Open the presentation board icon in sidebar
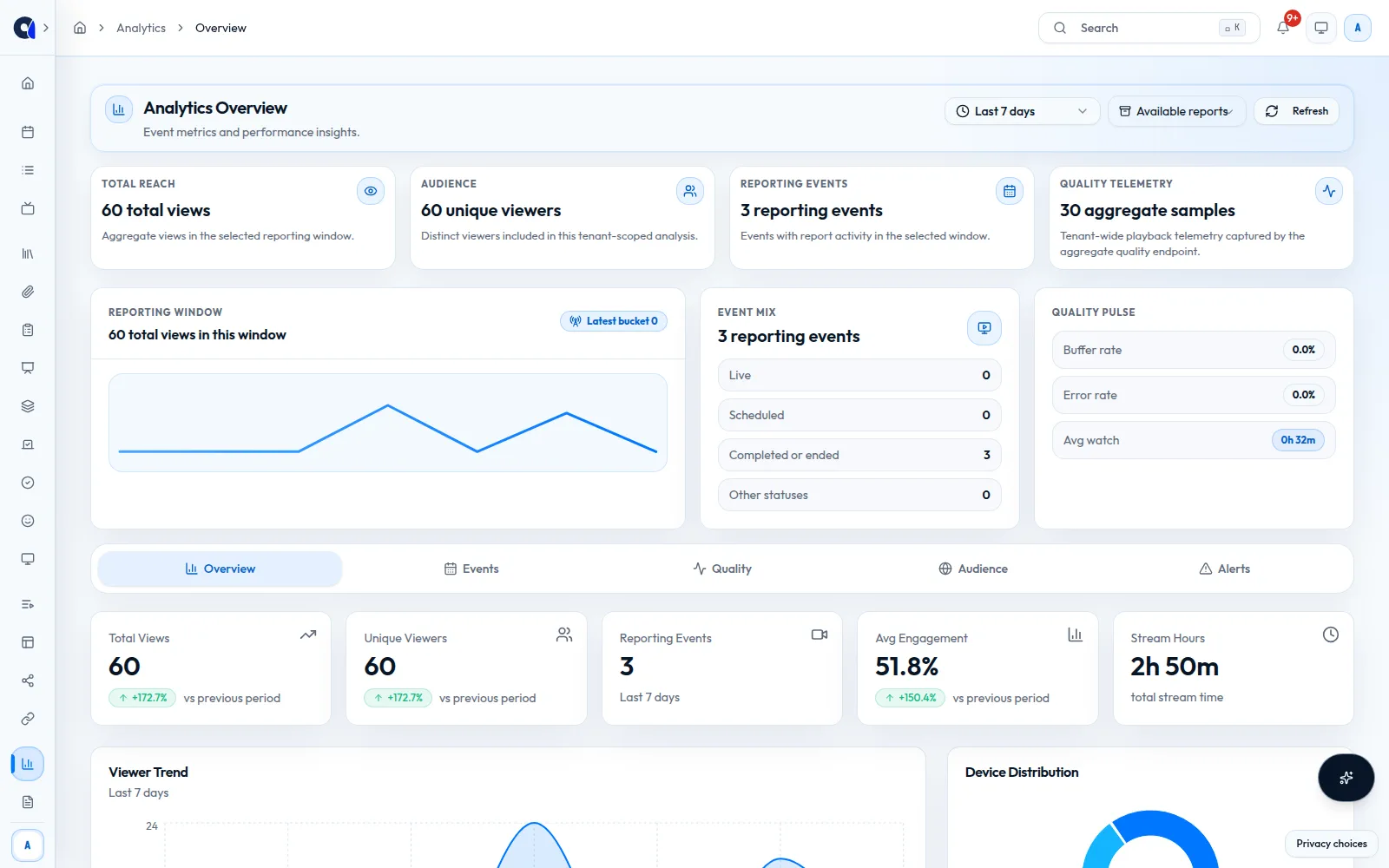The height and width of the screenshot is (868, 1389). [28, 368]
